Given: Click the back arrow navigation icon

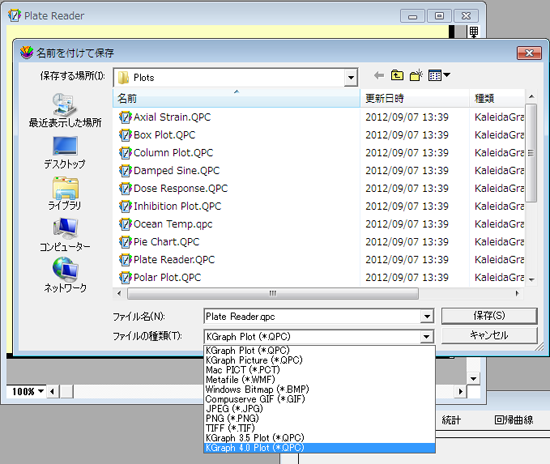Looking at the screenshot, I should 379,75.
